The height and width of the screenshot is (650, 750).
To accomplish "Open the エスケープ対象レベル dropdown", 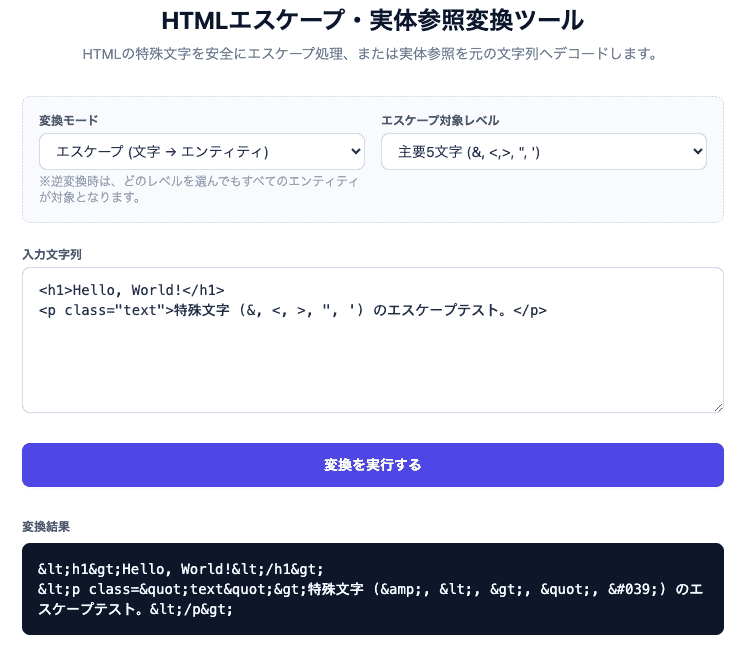I will point(543,152).
